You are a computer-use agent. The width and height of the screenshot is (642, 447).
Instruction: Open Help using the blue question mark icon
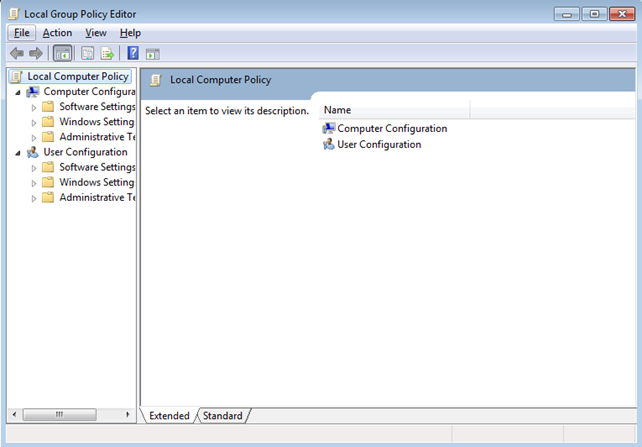[x=132, y=53]
